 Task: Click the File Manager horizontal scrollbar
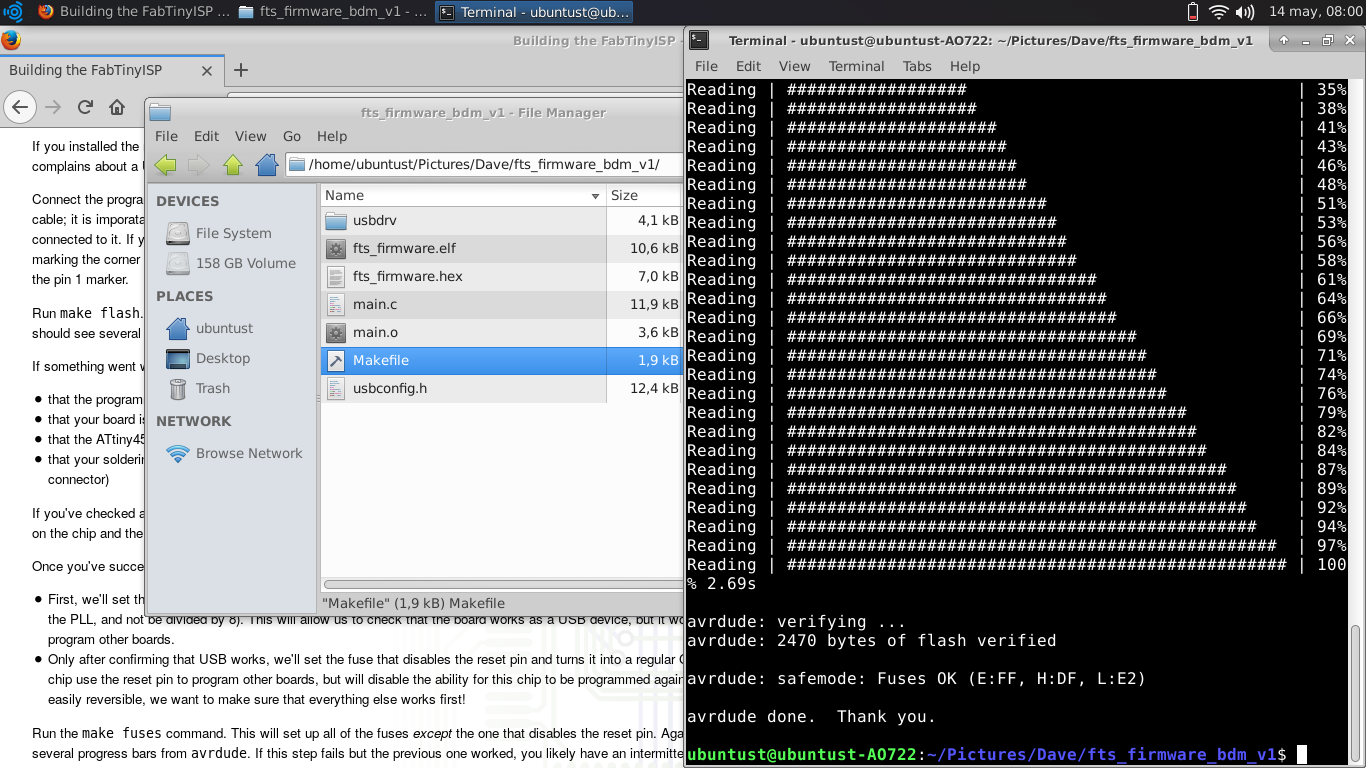tap(503, 584)
